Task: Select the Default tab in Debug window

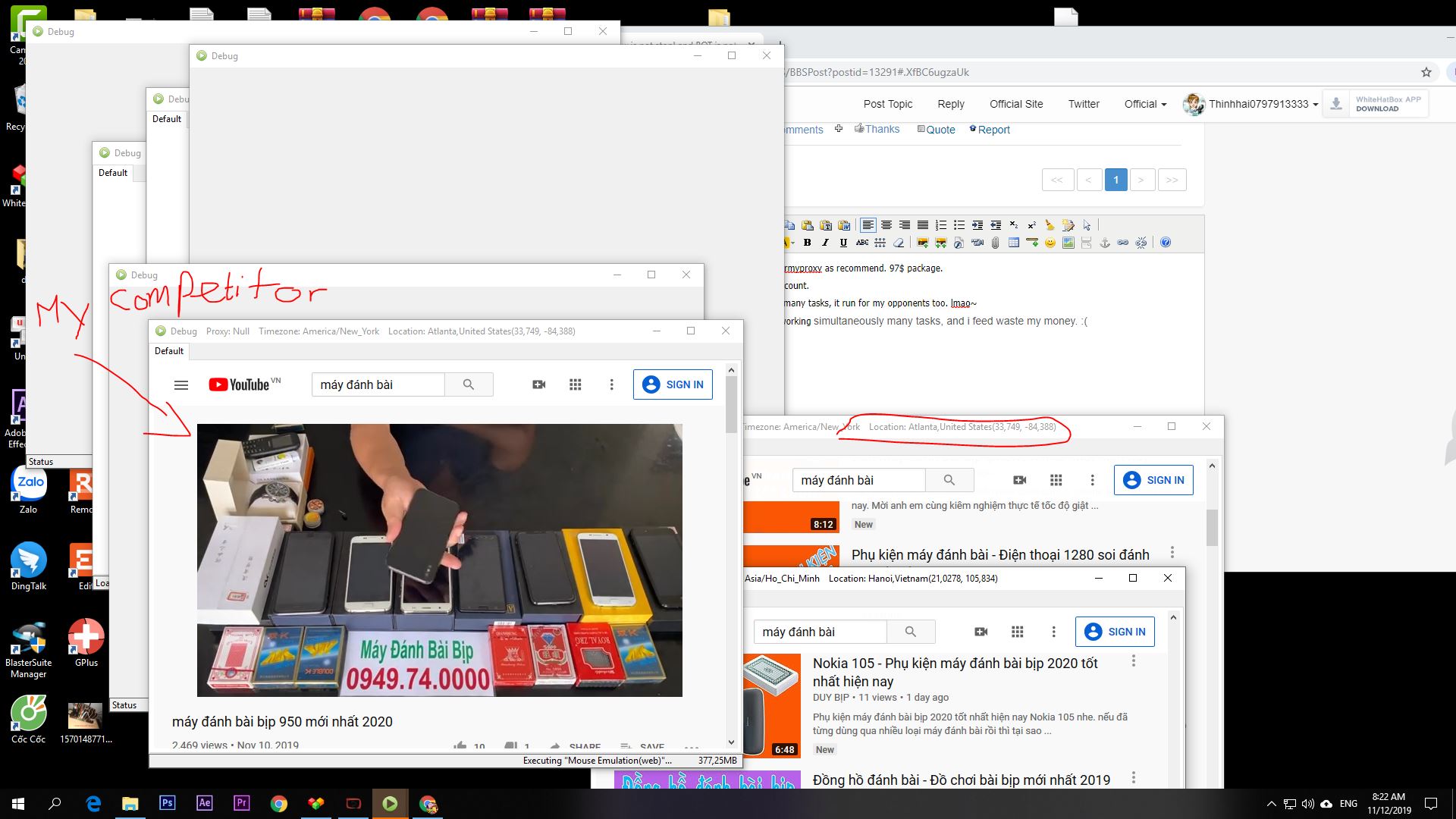Action: pyautogui.click(x=169, y=351)
